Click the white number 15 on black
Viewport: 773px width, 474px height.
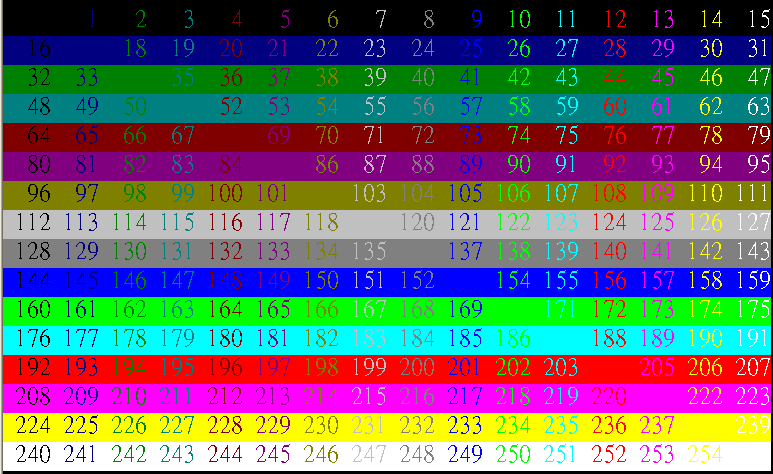(x=759, y=19)
